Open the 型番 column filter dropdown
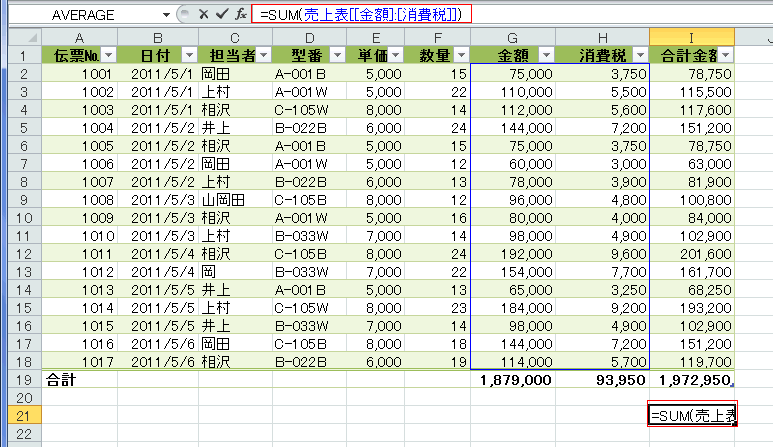 (x=336, y=54)
